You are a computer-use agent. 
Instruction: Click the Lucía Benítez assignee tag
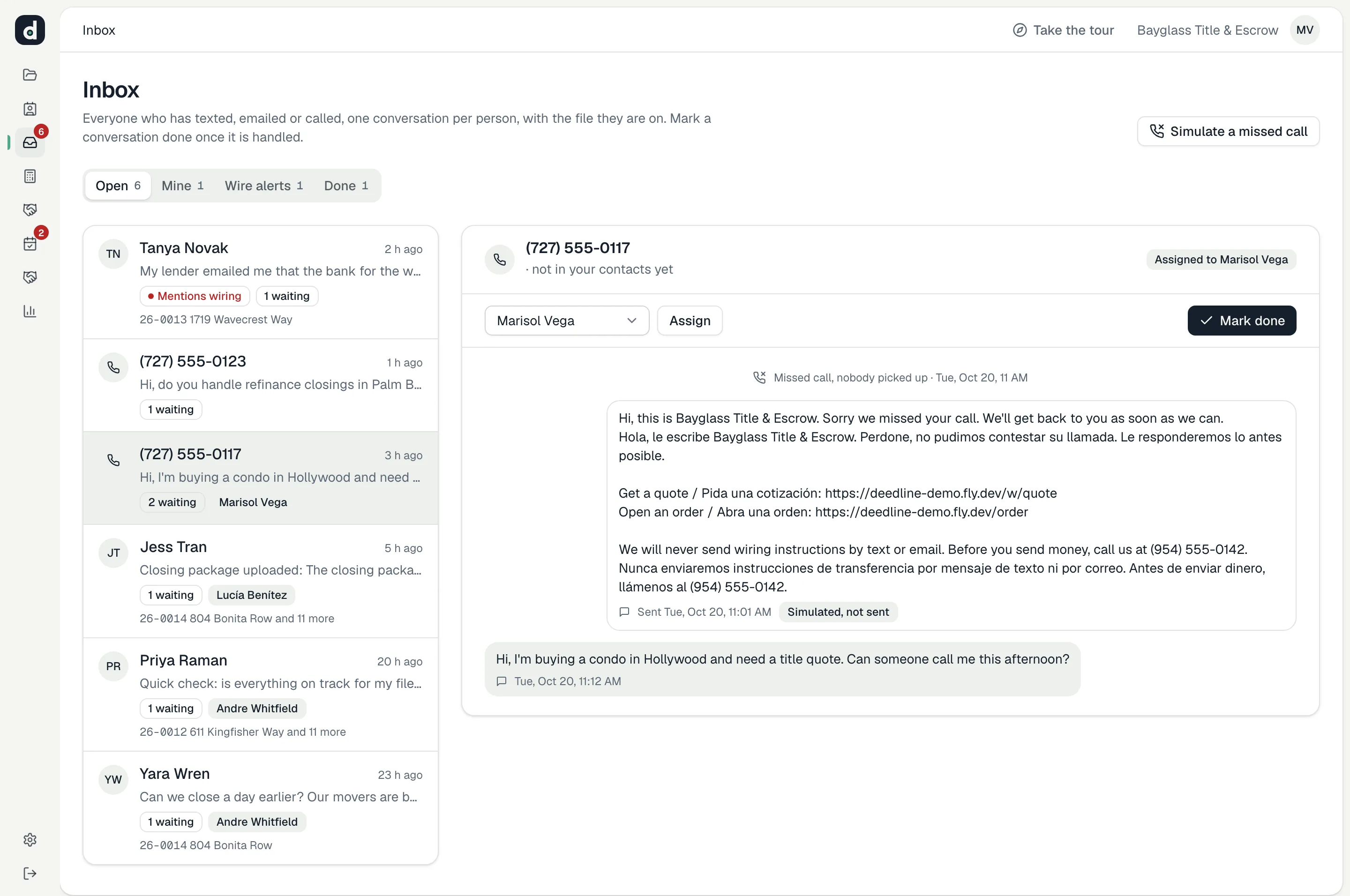click(x=251, y=595)
